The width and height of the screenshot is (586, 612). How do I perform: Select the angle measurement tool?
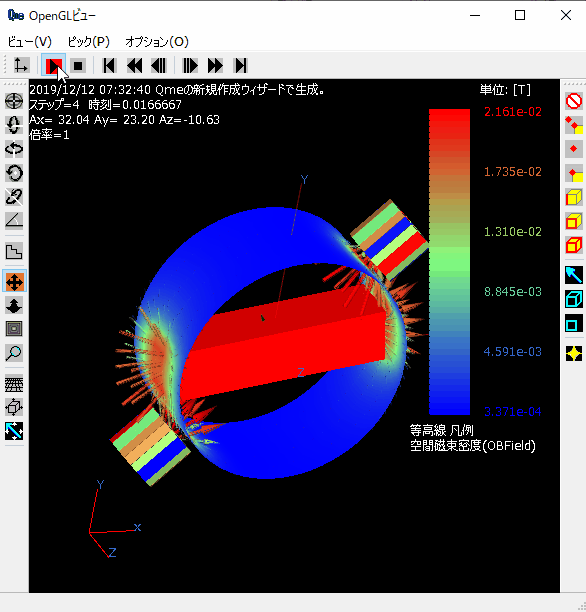pos(14,221)
